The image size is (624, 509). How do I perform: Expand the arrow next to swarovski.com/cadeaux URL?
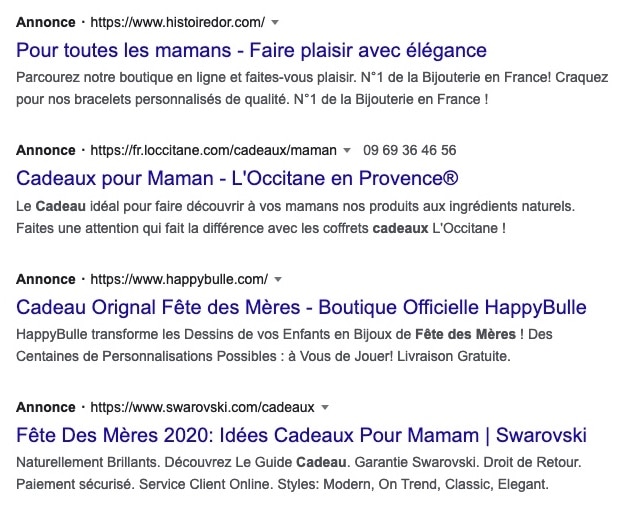325,408
